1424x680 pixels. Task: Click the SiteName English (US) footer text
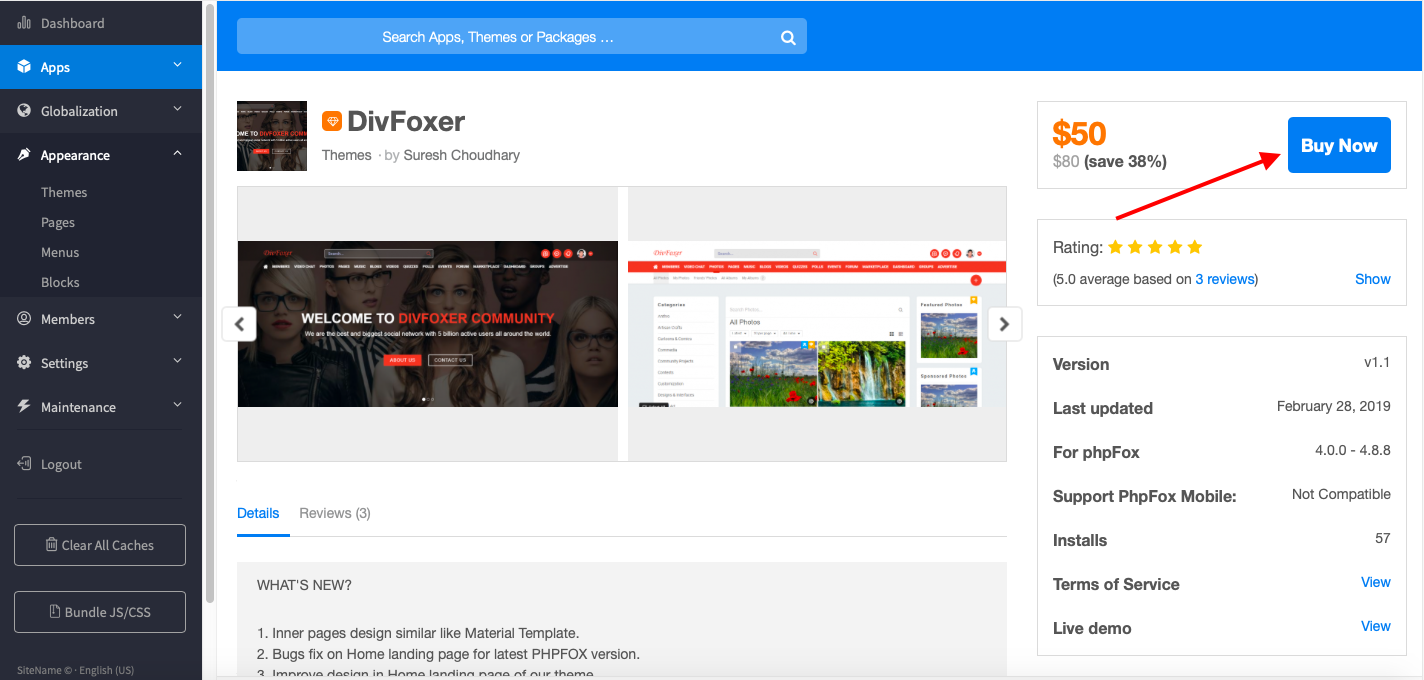76,670
